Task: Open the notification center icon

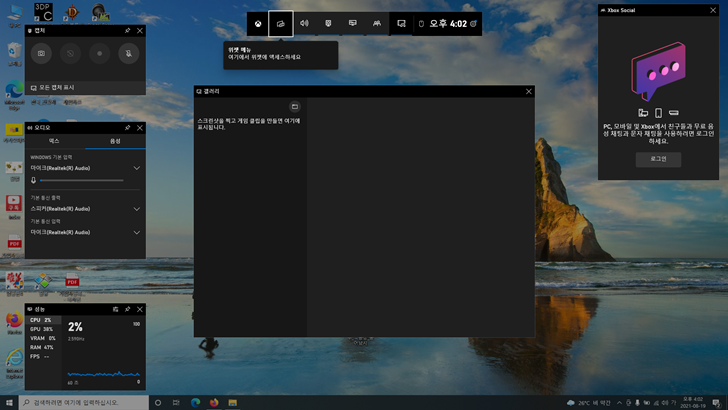Action: (716, 403)
